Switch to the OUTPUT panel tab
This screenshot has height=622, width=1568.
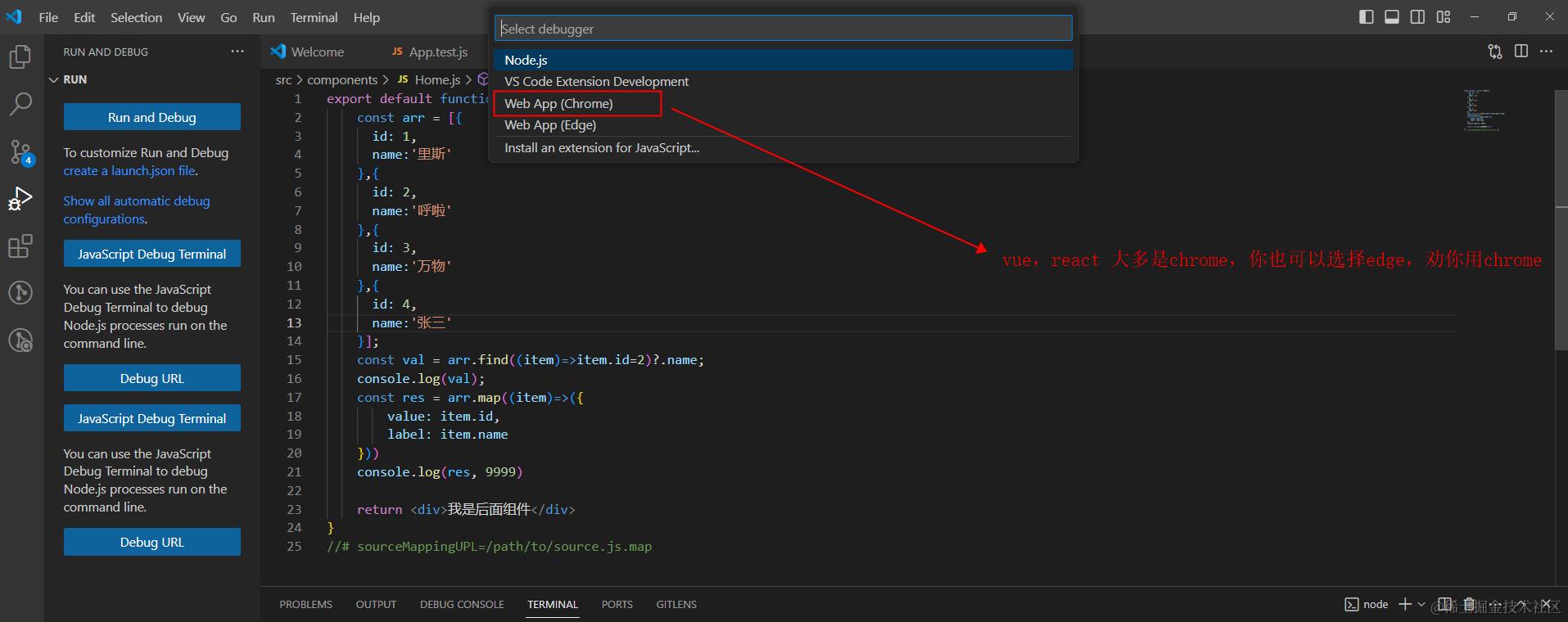[x=376, y=604]
